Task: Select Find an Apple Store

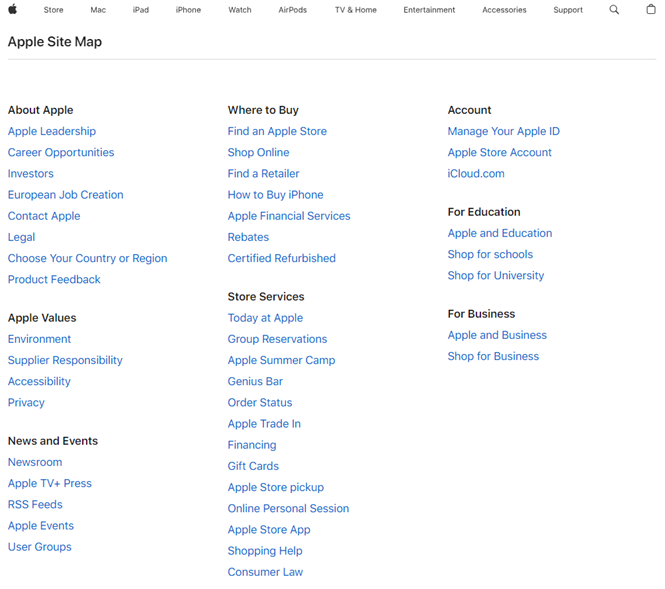Action: pyautogui.click(x=277, y=131)
